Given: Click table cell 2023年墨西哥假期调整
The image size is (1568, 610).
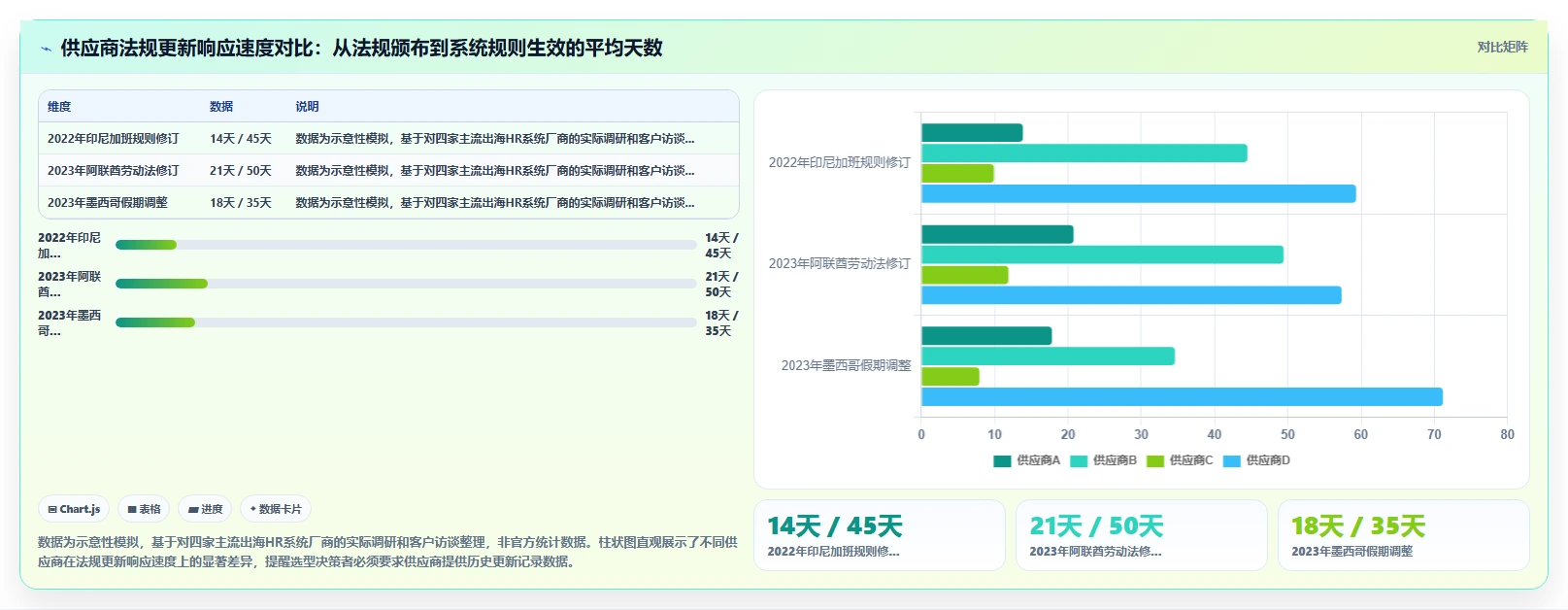Looking at the screenshot, I should point(108,203).
